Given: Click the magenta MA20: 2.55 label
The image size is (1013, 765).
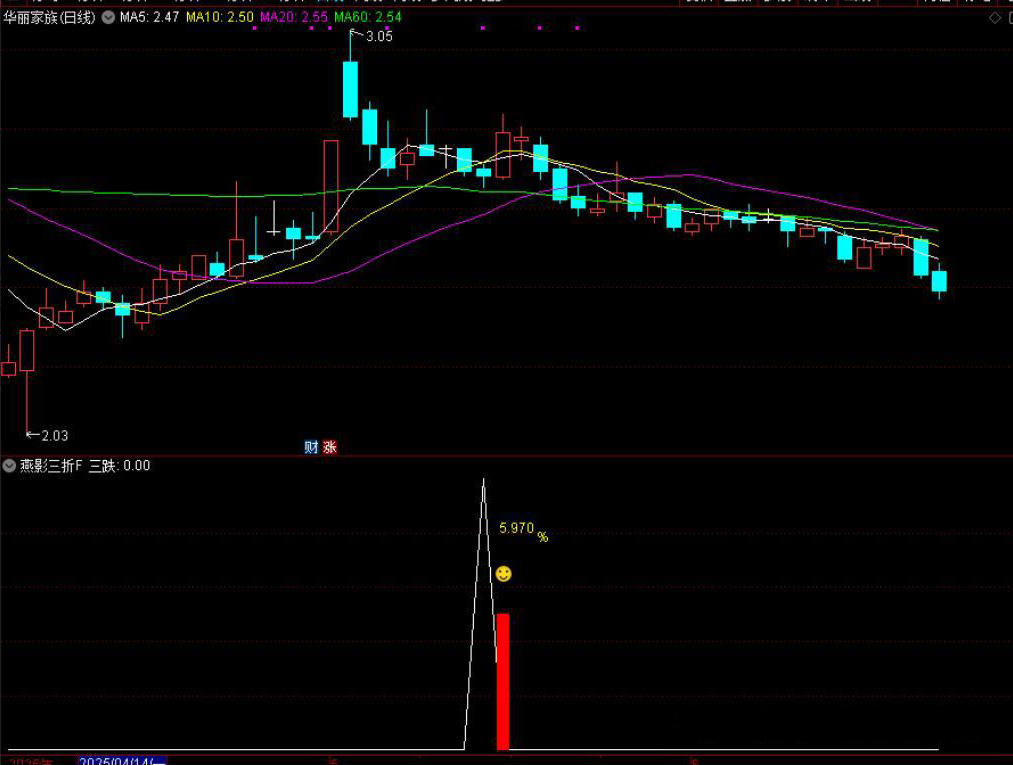Looking at the screenshot, I should point(294,18).
